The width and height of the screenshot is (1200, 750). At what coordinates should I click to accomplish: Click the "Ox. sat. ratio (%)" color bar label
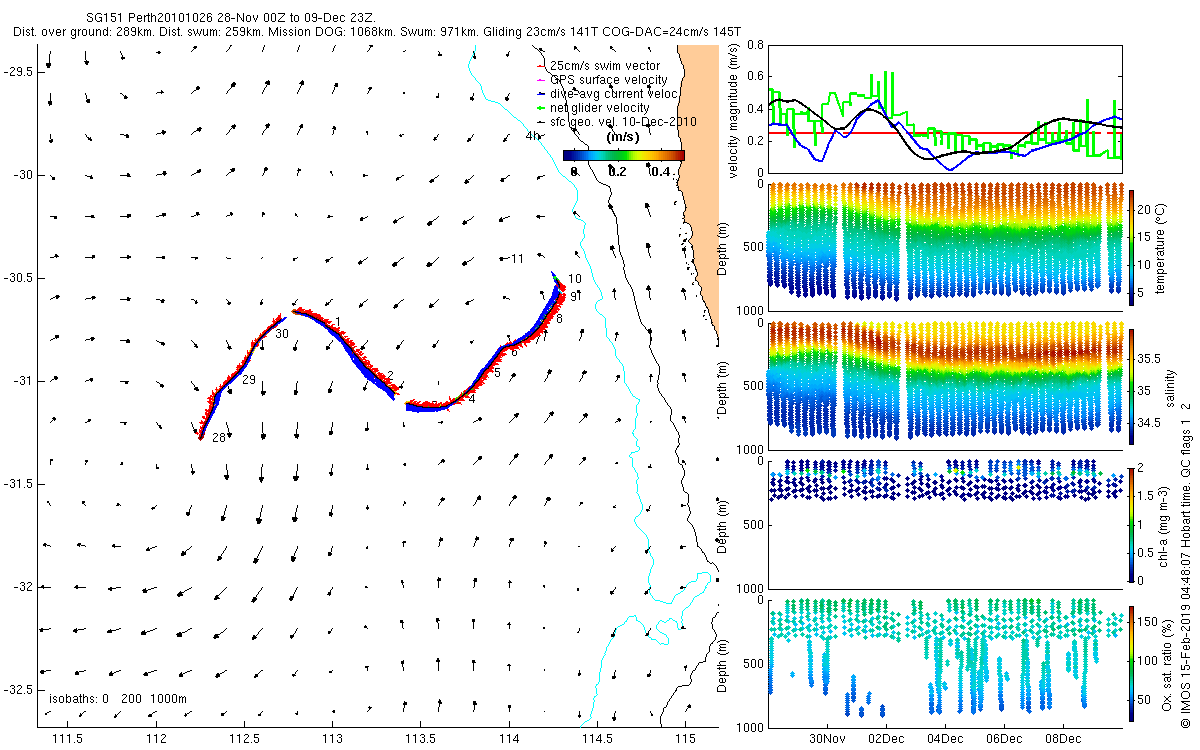click(1167, 663)
